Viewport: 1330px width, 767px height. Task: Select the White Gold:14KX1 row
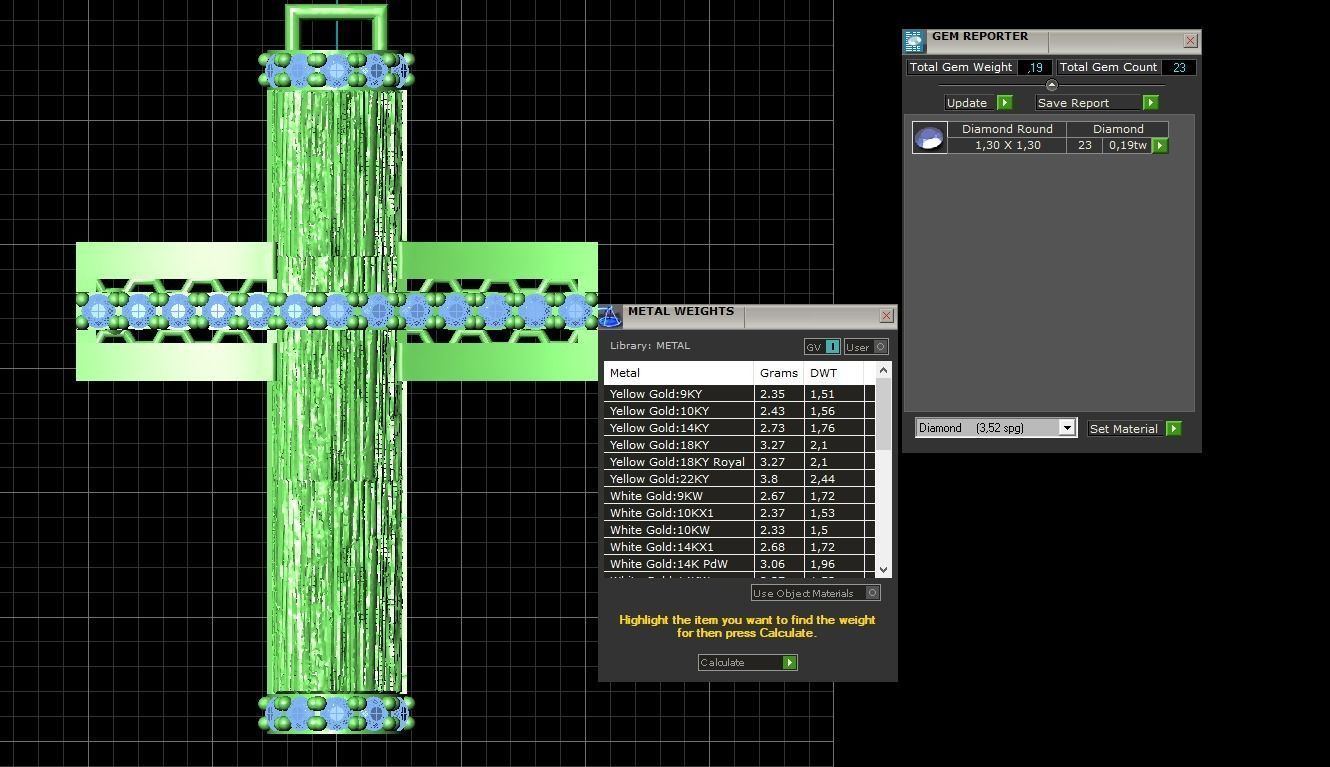[x=739, y=547]
